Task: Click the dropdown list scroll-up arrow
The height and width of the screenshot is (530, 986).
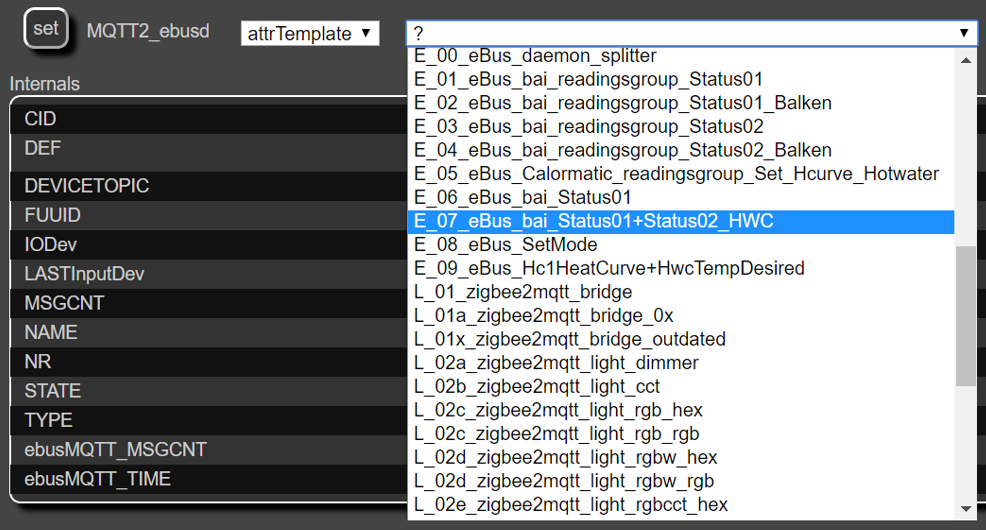Action: click(966, 60)
